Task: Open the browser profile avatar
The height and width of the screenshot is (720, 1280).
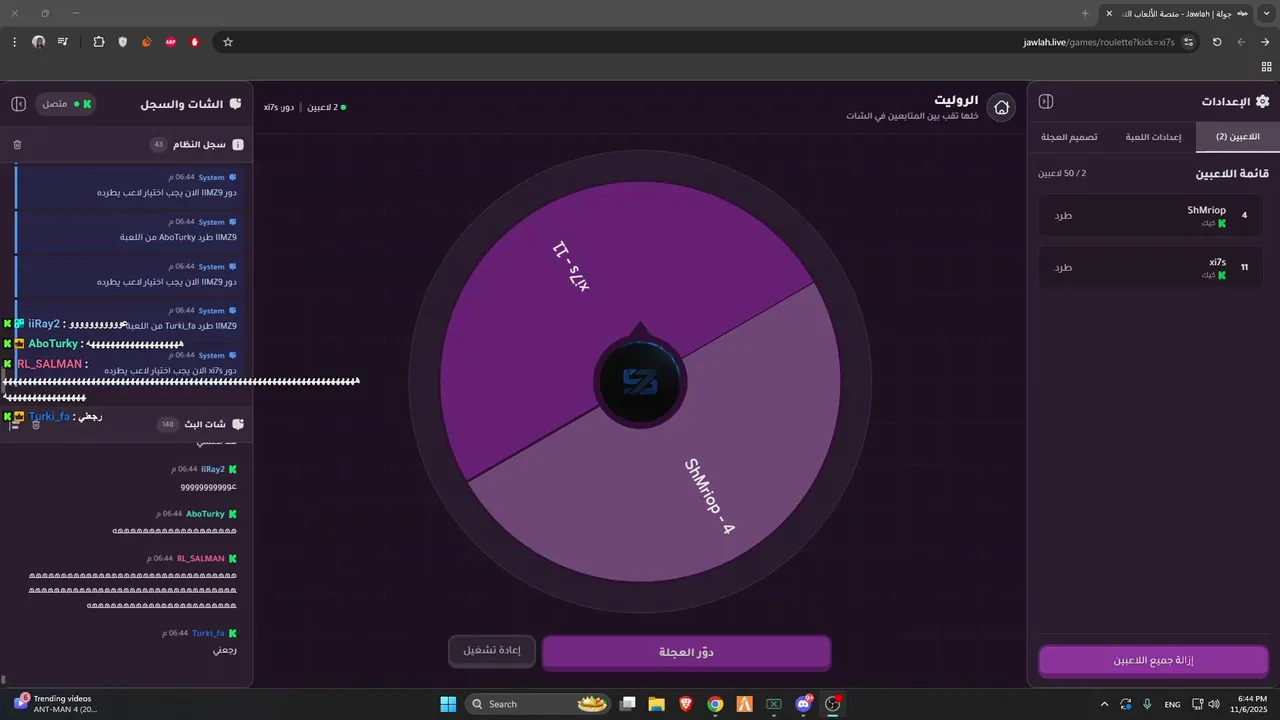Action: pyautogui.click(x=39, y=42)
